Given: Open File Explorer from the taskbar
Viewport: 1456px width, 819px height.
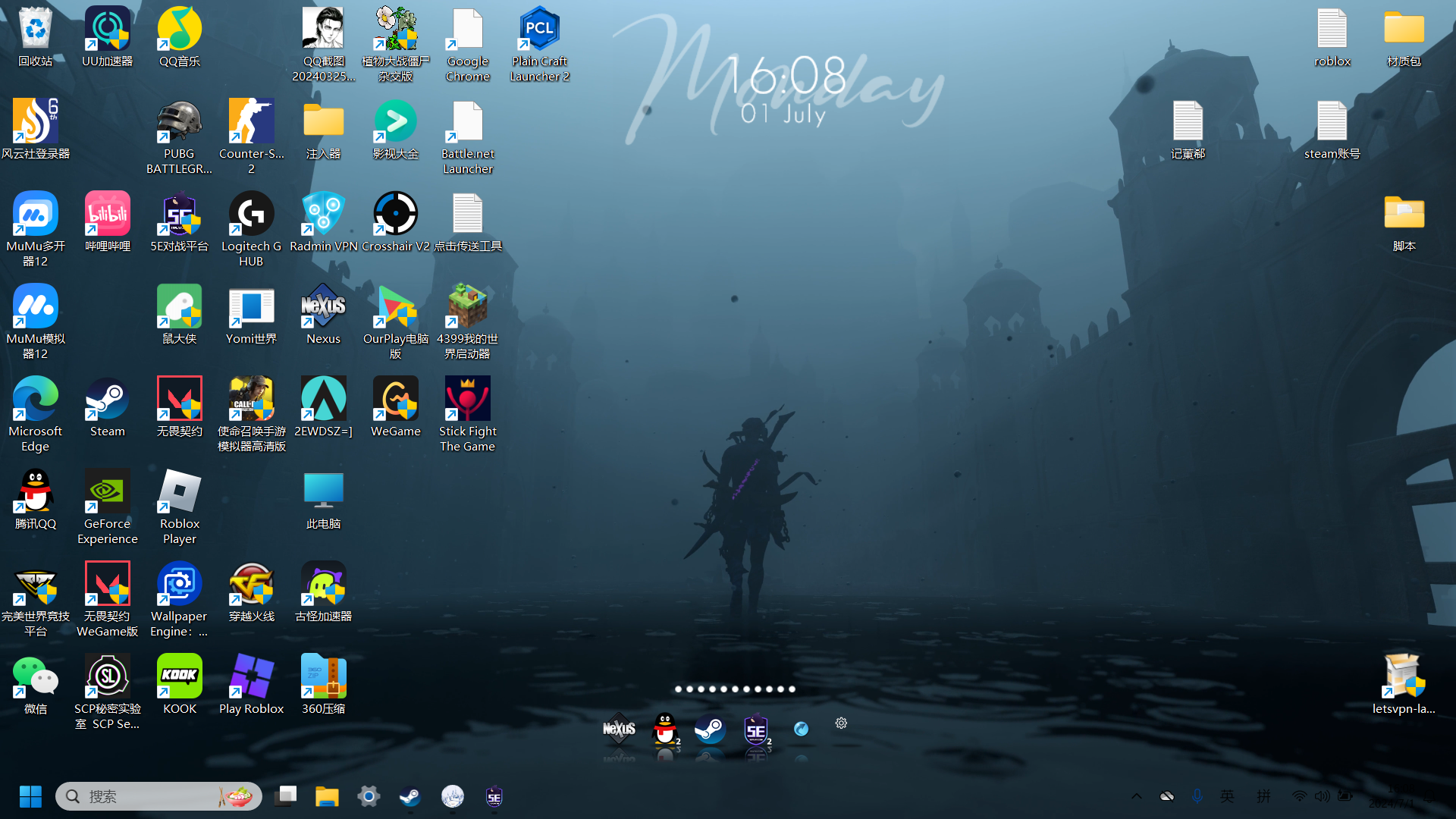Looking at the screenshot, I should point(327,796).
